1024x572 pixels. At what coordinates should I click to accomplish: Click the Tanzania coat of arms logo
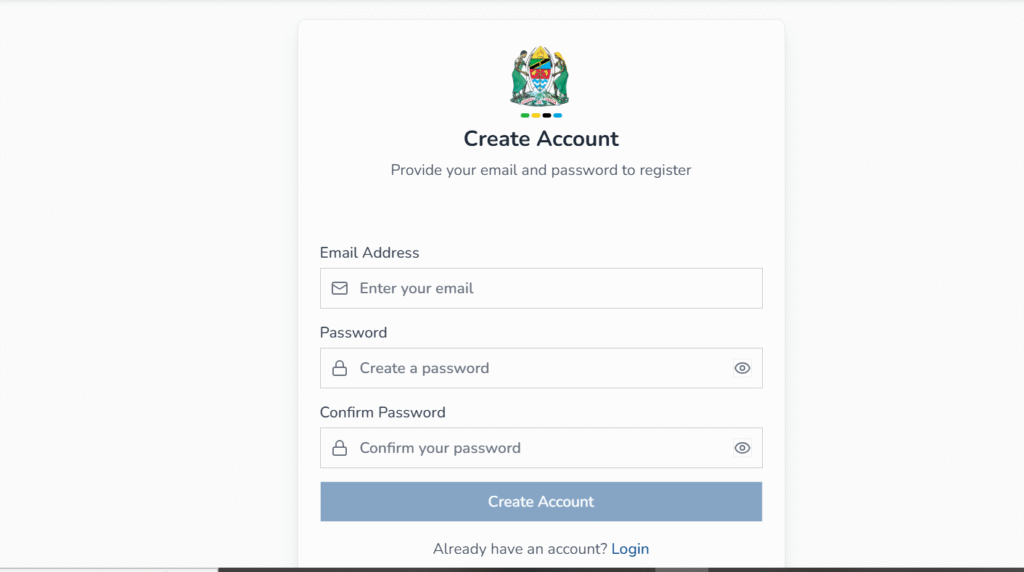click(539, 76)
